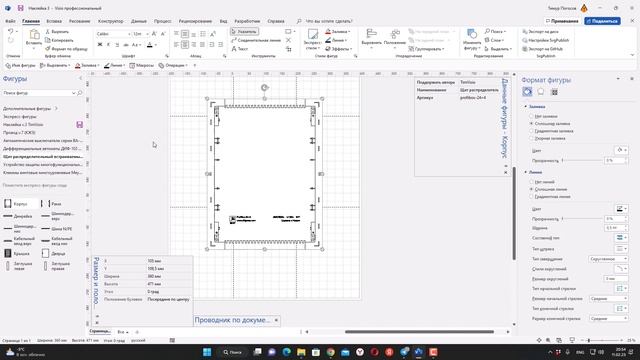Select Solid line radio option
This screenshot has width=640, height=360.
pyautogui.click(x=531, y=189)
